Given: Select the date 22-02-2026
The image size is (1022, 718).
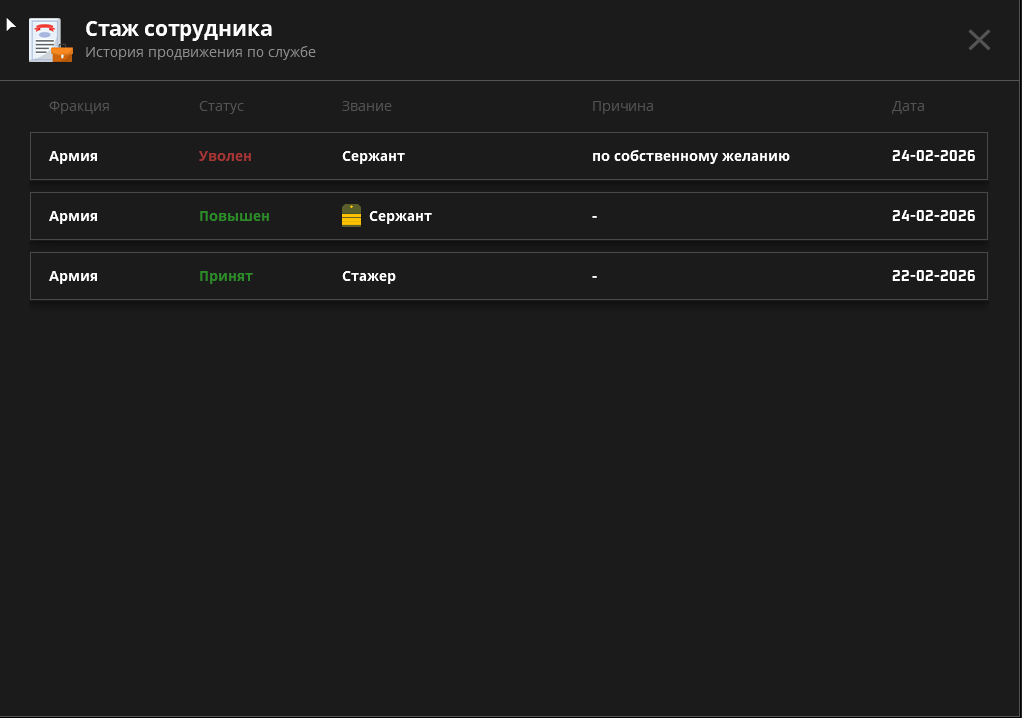Looking at the screenshot, I should tap(933, 276).
